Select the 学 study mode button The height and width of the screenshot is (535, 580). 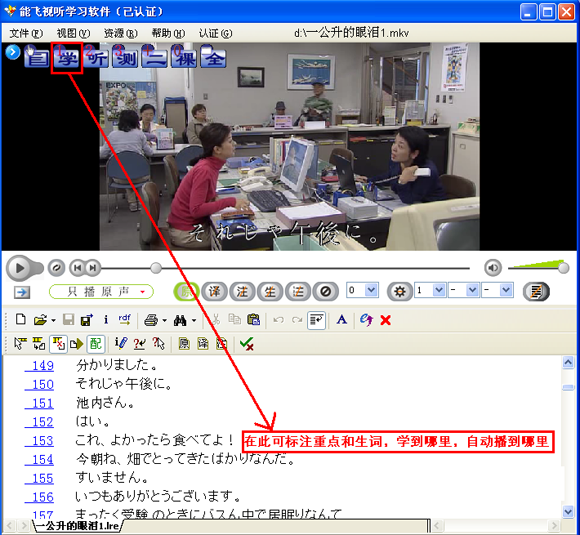[x=67, y=58]
